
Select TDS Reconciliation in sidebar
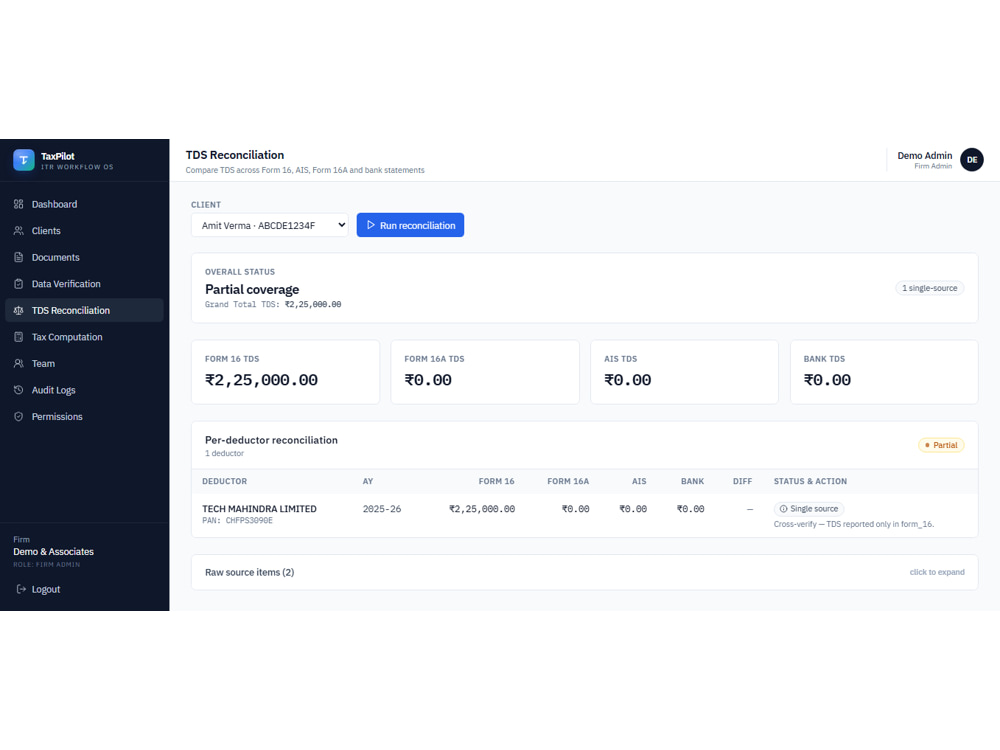84,311
